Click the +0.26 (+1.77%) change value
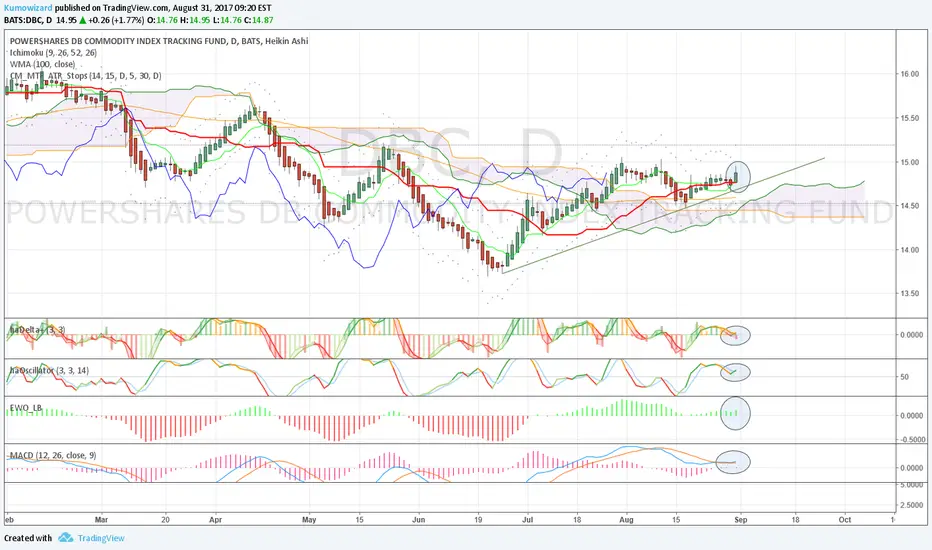932x550 pixels. [116, 20]
